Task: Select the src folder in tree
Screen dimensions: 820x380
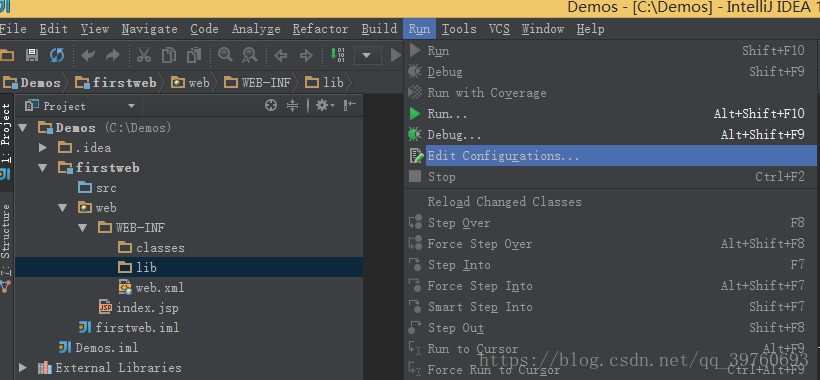Action: click(x=97, y=188)
